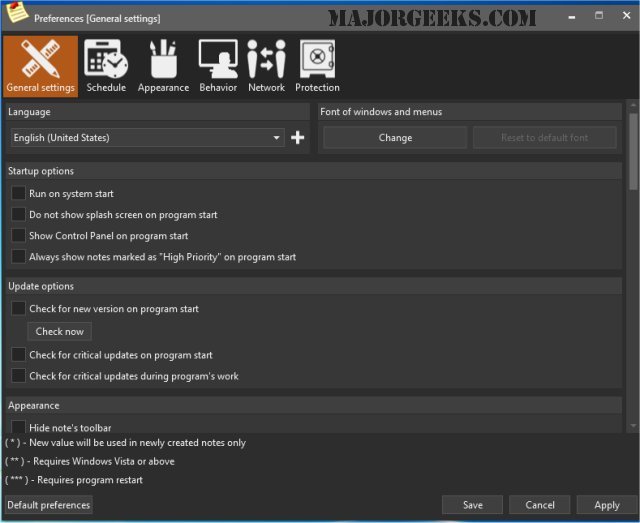This screenshot has width=640, height=523.
Task: Open the Protection preferences section
Action: [317, 66]
